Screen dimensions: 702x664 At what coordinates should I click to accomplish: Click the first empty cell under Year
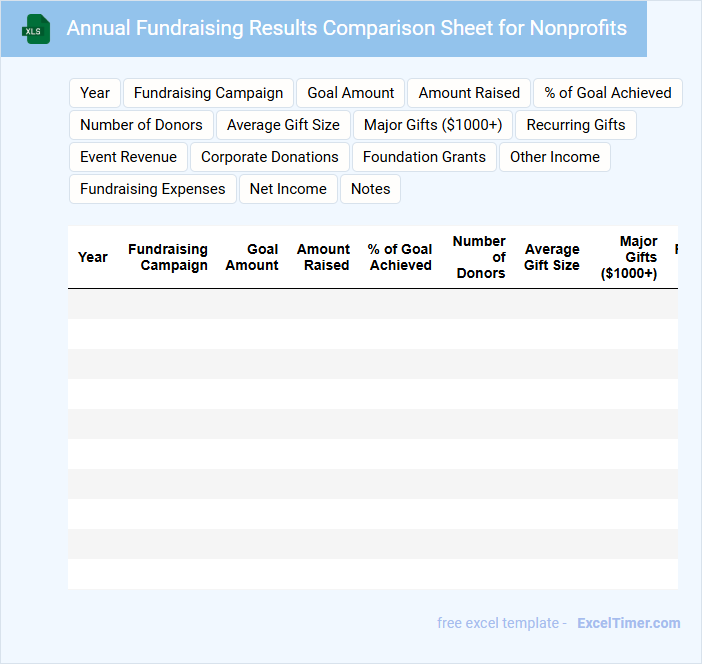(93, 304)
